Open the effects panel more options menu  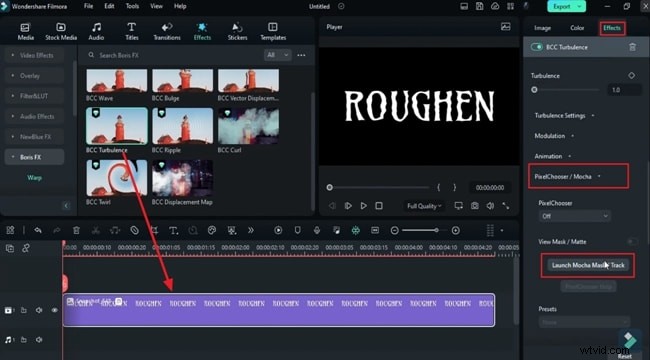[x=301, y=55]
